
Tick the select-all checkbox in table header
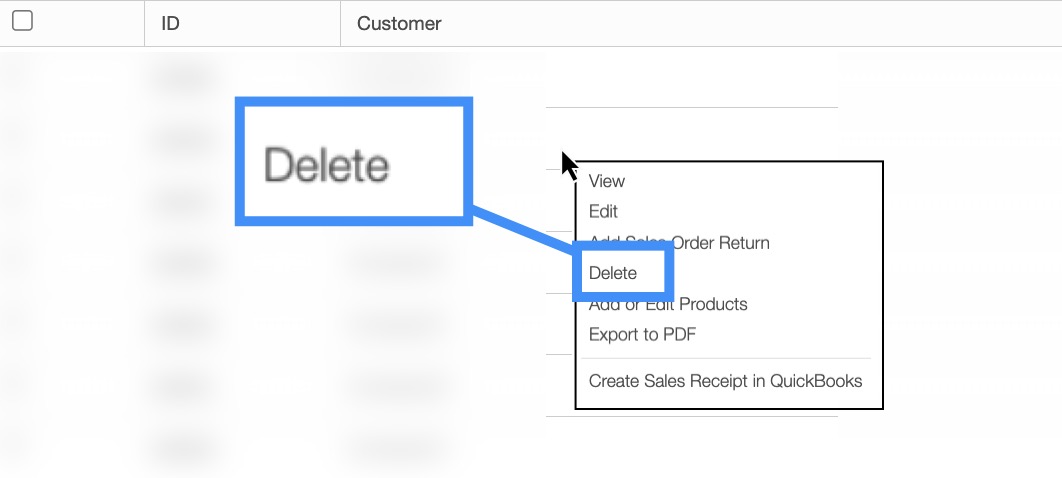point(22,21)
